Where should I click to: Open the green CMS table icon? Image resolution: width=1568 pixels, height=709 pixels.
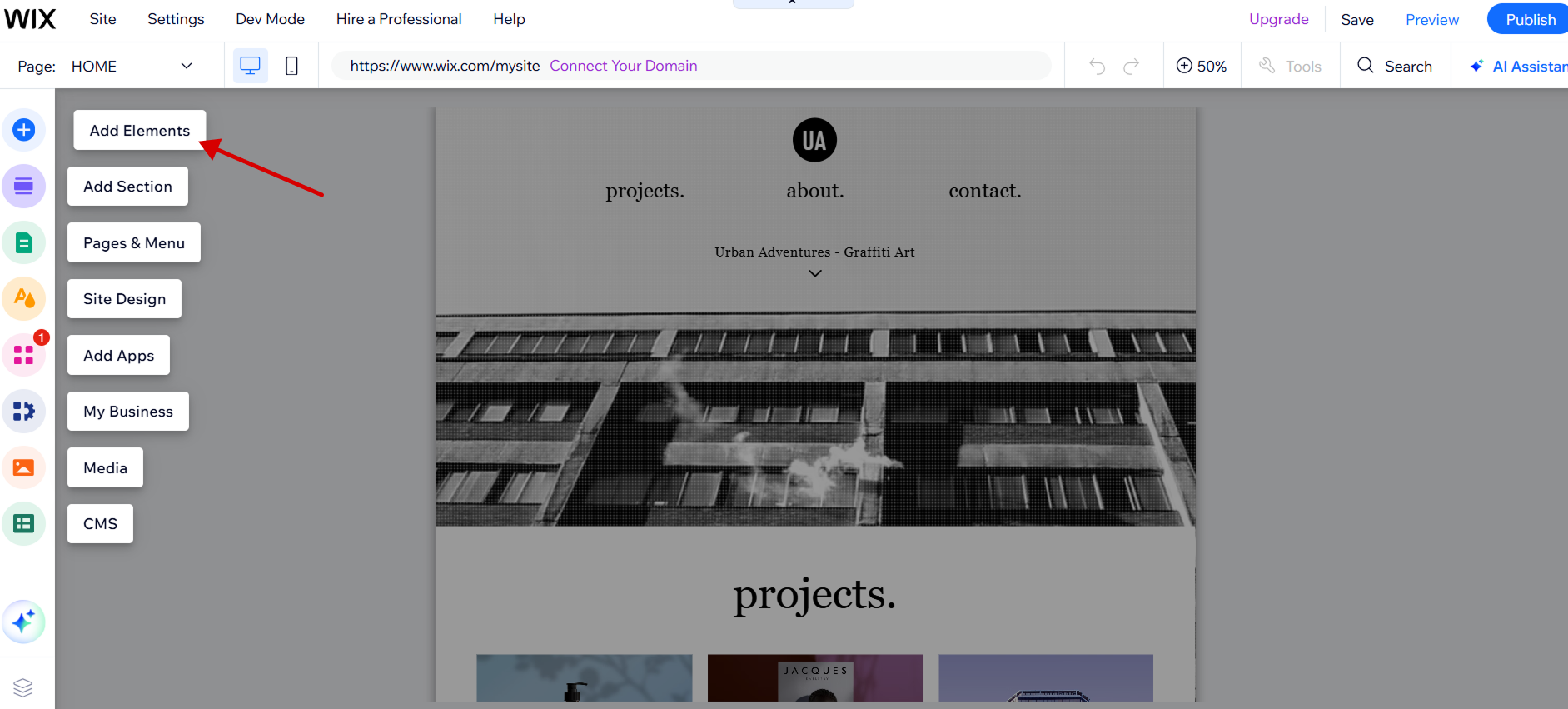coord(23,523)
